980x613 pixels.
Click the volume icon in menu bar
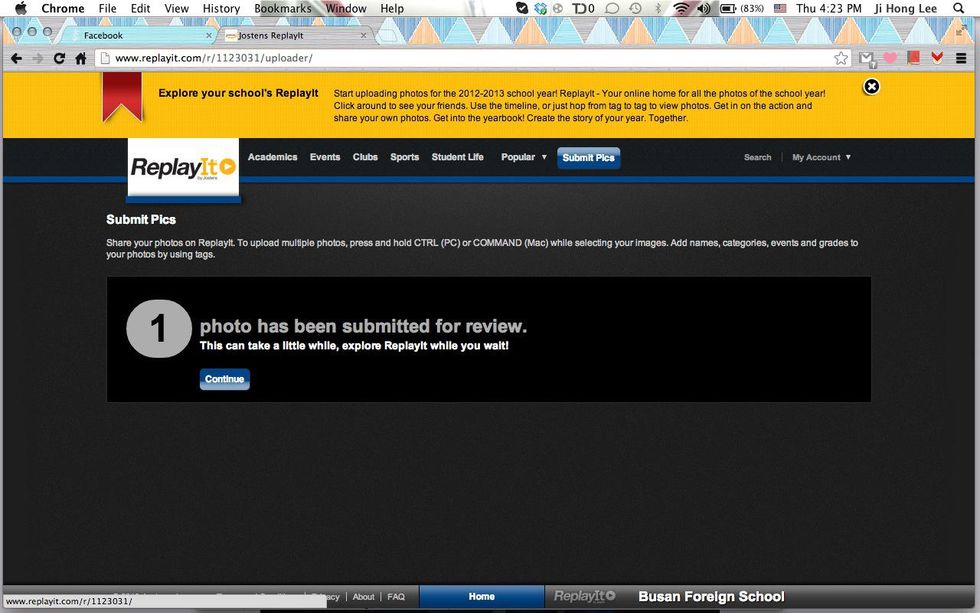pyautogui.click(x=704, y=9)
